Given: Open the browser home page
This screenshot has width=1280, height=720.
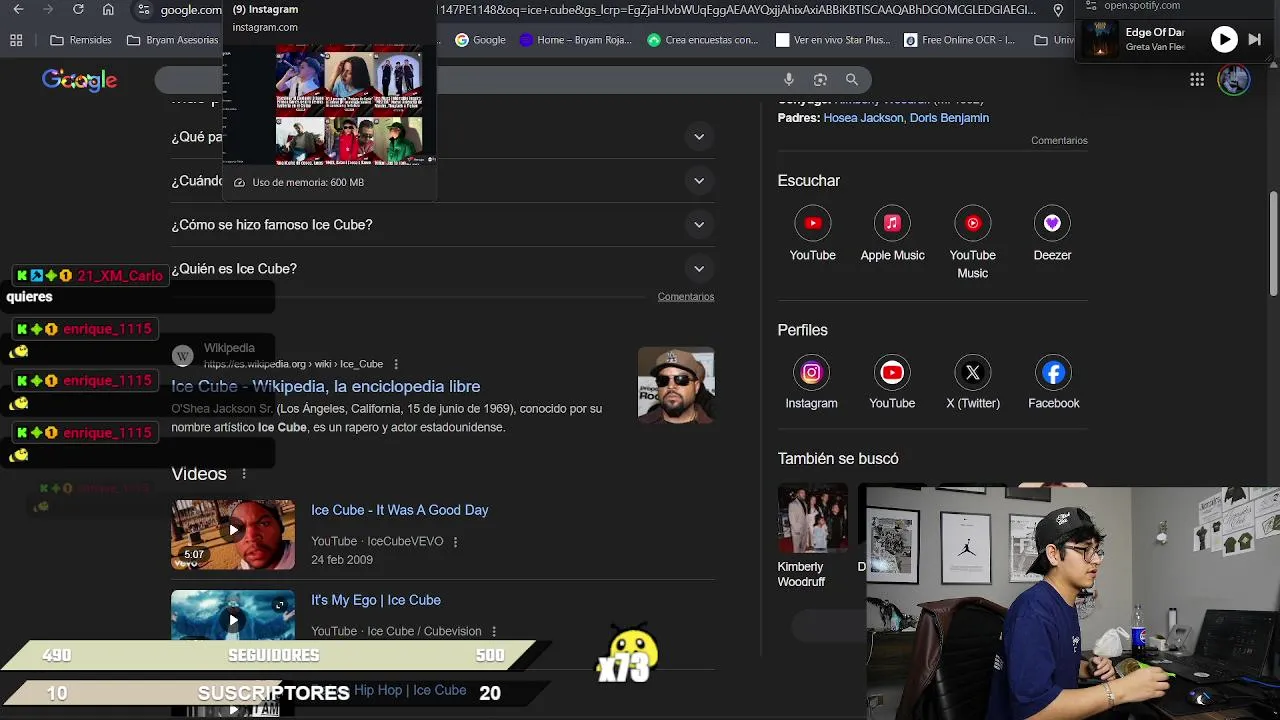Looking at the screenshot, I should coord(108,10).
